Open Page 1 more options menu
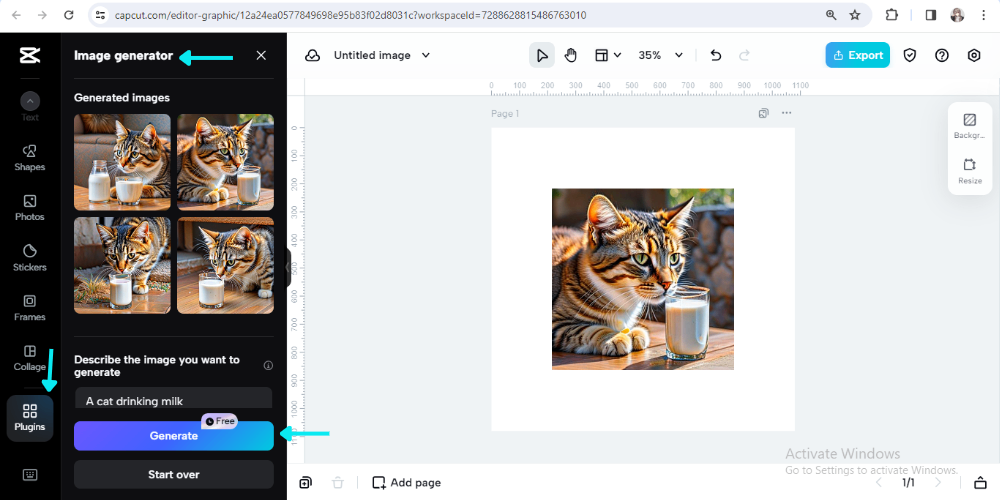 786,114
